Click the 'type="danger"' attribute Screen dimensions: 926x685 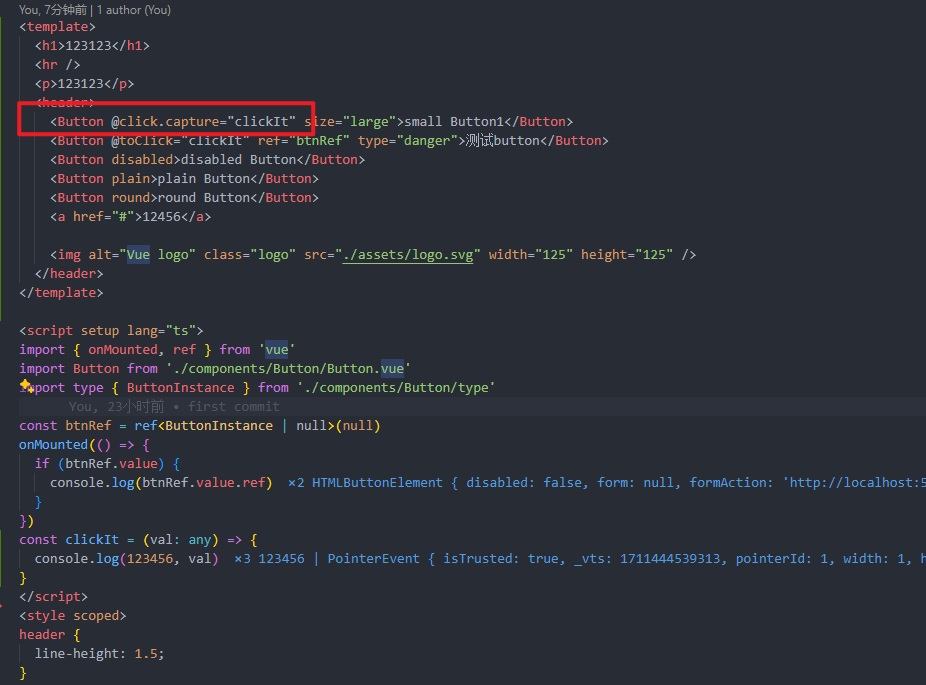tap(408, 141)
